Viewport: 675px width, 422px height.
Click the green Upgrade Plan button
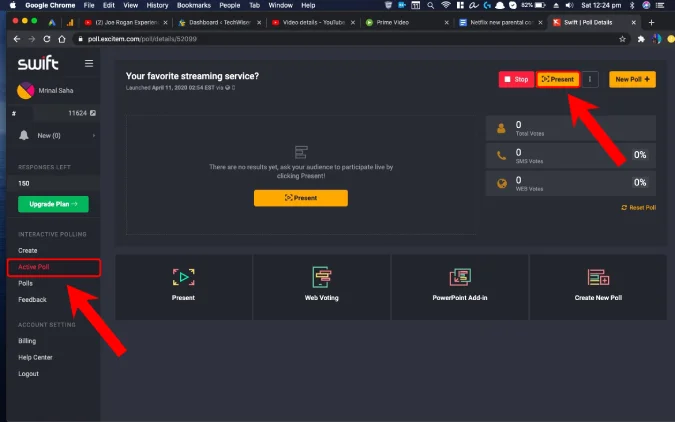click(53, 204)
